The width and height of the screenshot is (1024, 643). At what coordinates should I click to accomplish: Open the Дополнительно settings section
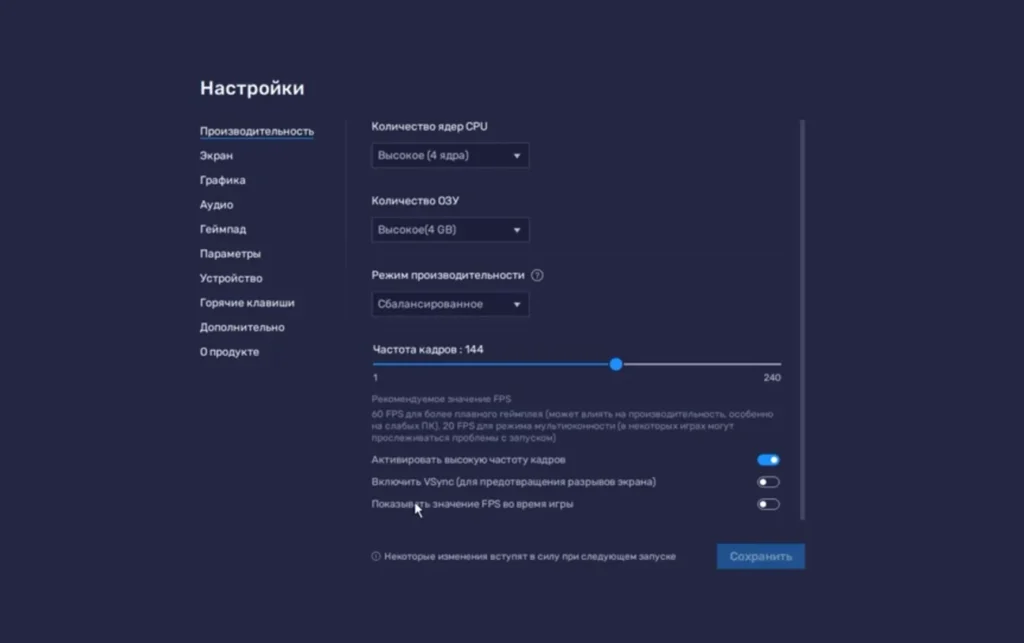(x=242, y=327)
